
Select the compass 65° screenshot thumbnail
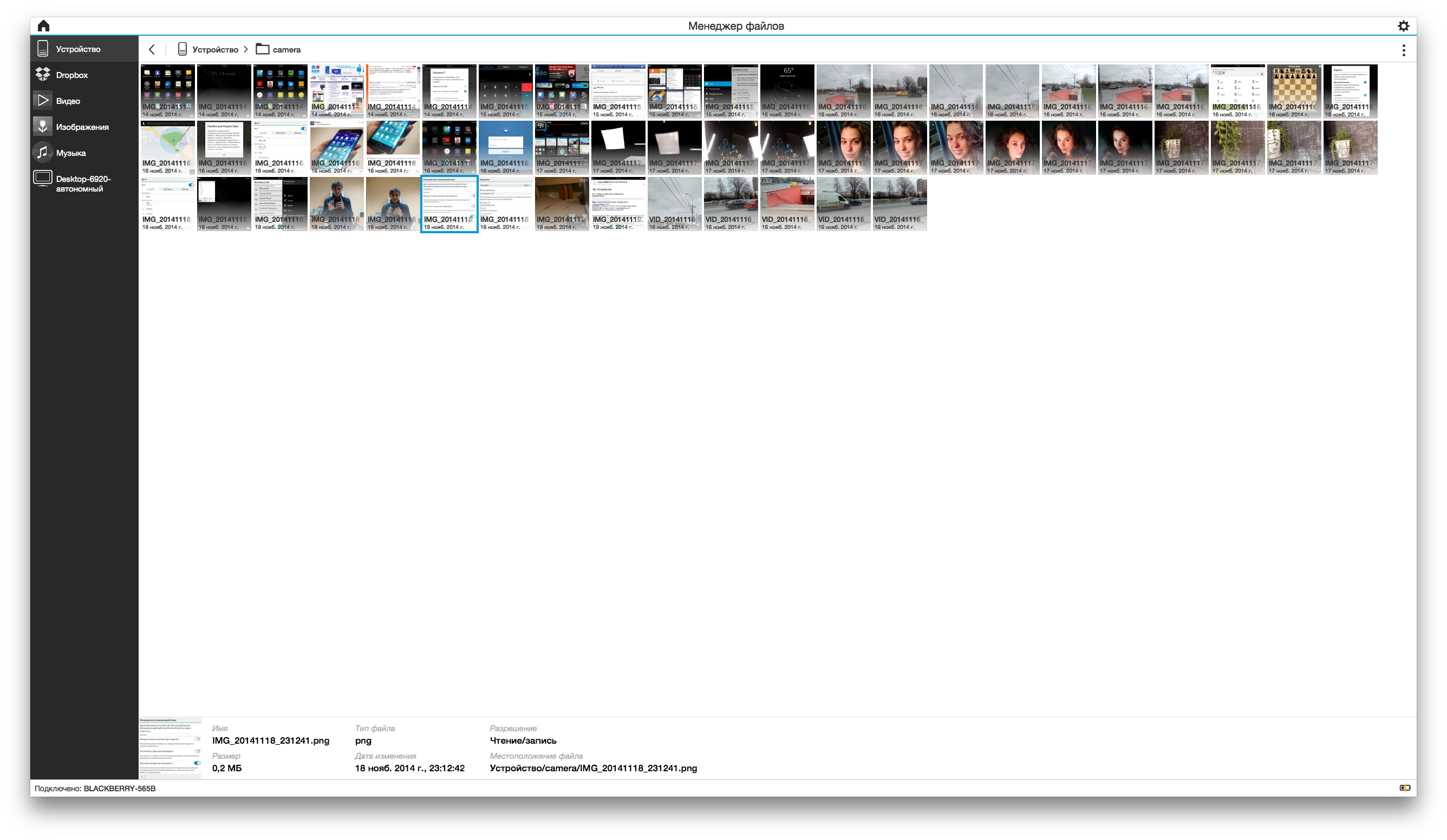[787, 91]
